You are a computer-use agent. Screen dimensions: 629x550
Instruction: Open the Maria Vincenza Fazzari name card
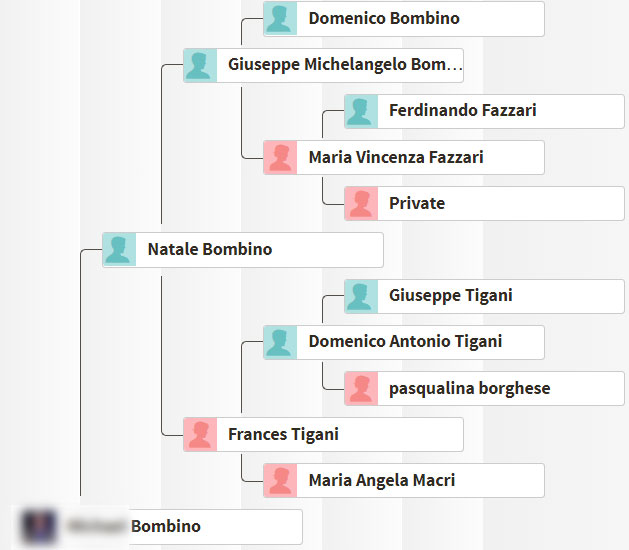404,158
